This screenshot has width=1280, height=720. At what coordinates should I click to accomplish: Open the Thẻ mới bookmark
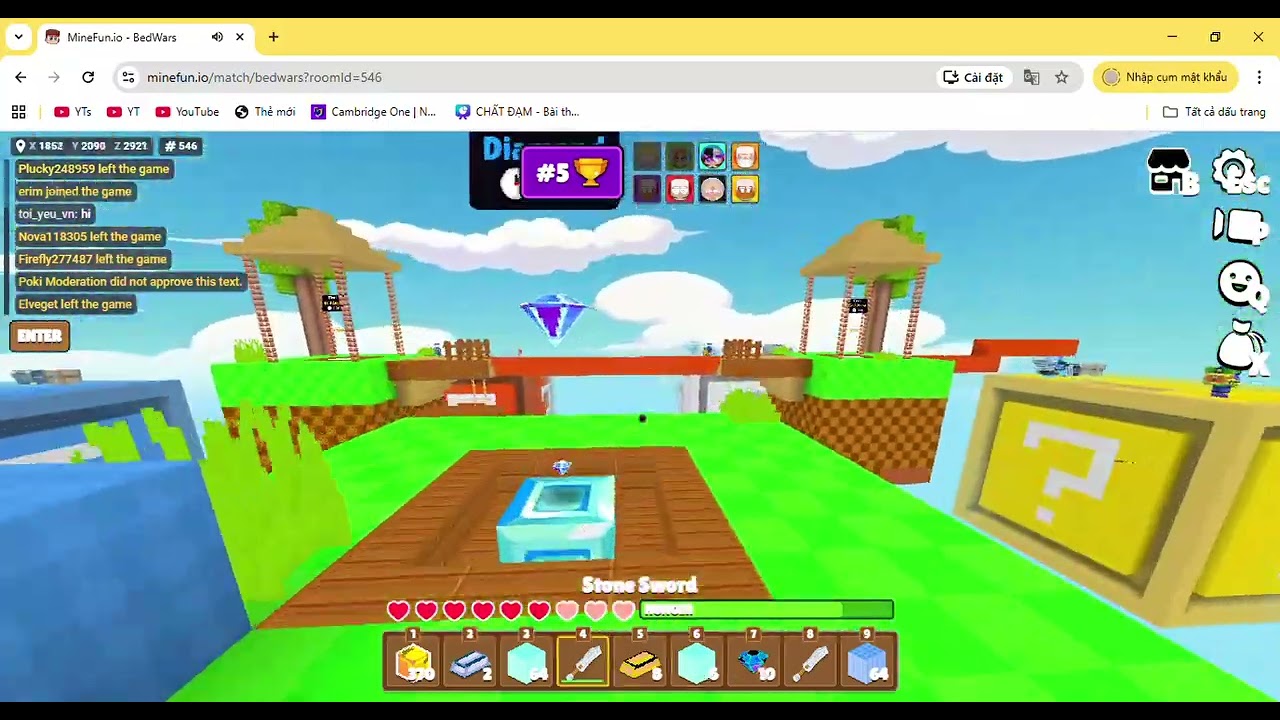coord(265,112)
